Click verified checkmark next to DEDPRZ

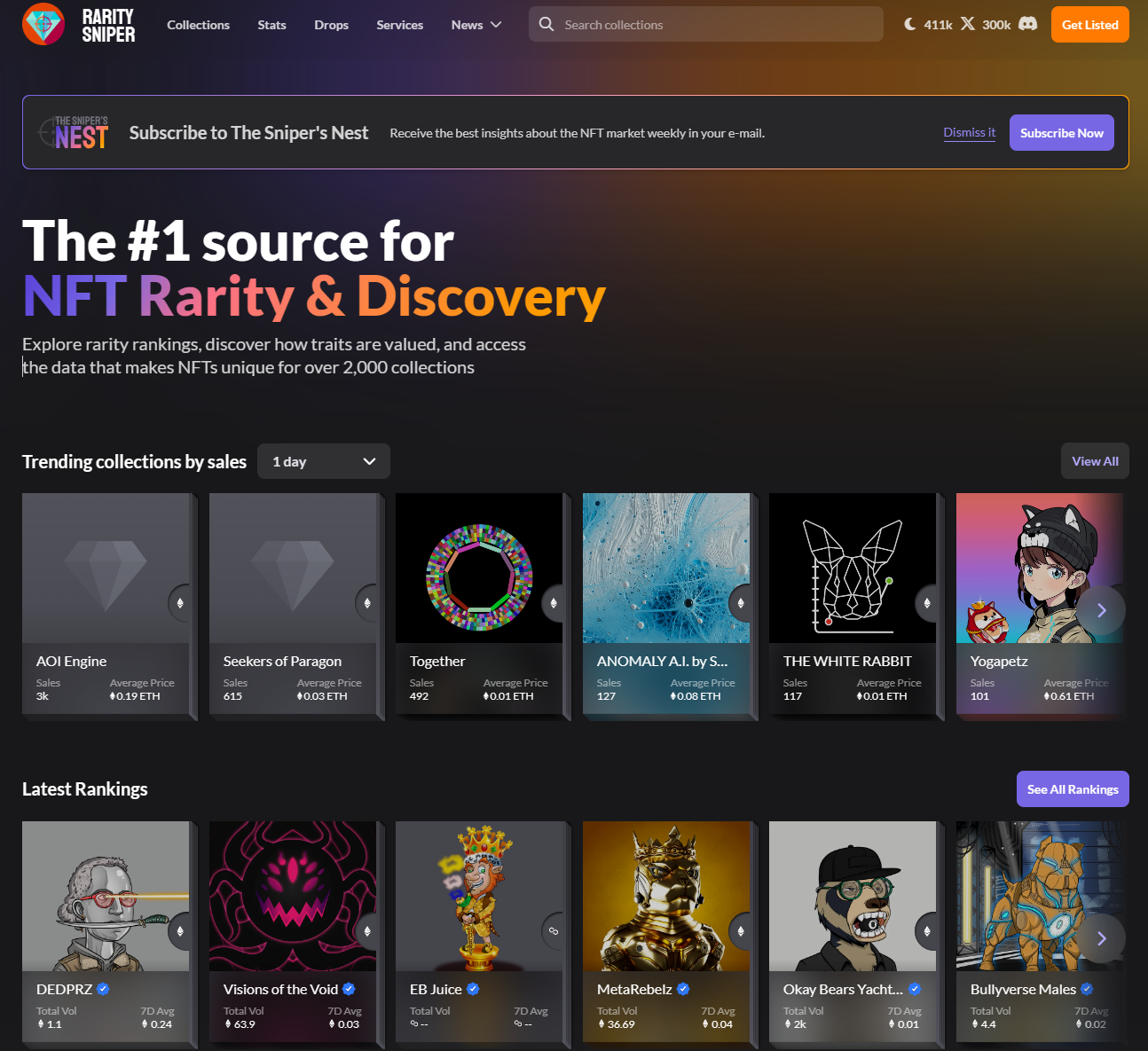click(103, 989)
